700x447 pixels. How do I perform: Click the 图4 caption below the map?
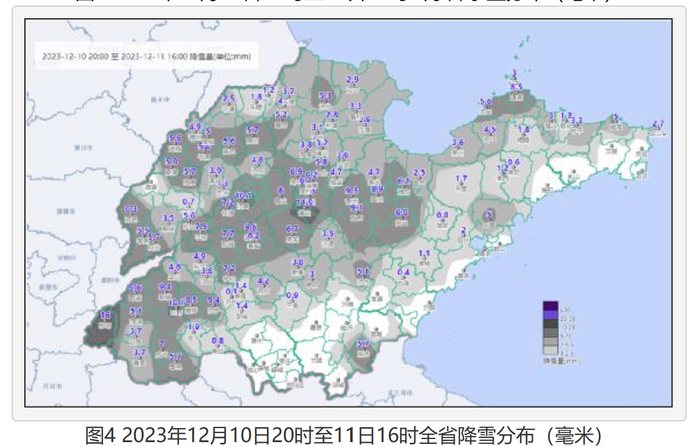pos(343,435)
